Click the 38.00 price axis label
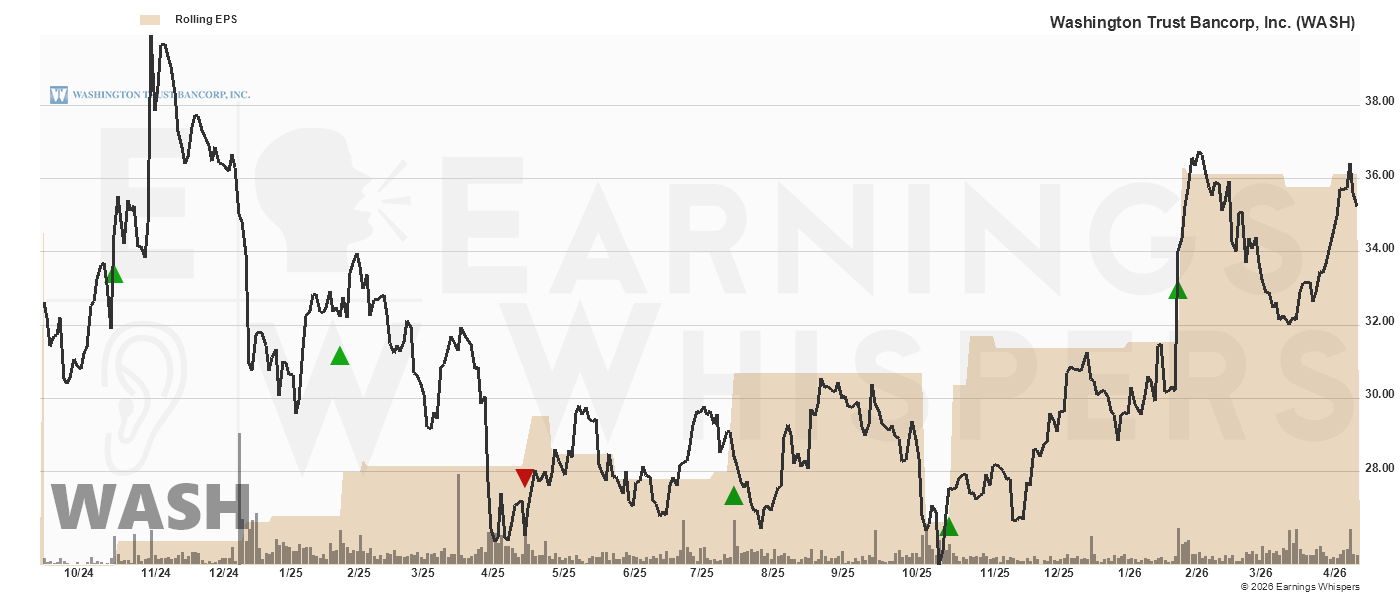This screenshot has height=600, width=1400. [x=1380, y=101]
